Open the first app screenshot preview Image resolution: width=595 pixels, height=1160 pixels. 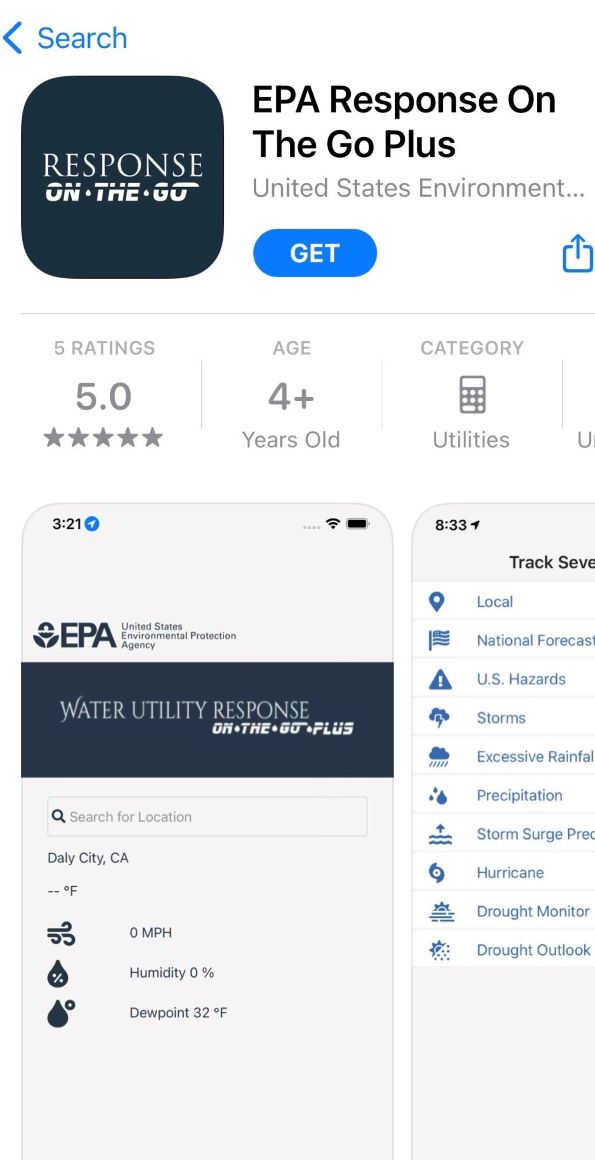pyautogui.click(x=207, y=832)
